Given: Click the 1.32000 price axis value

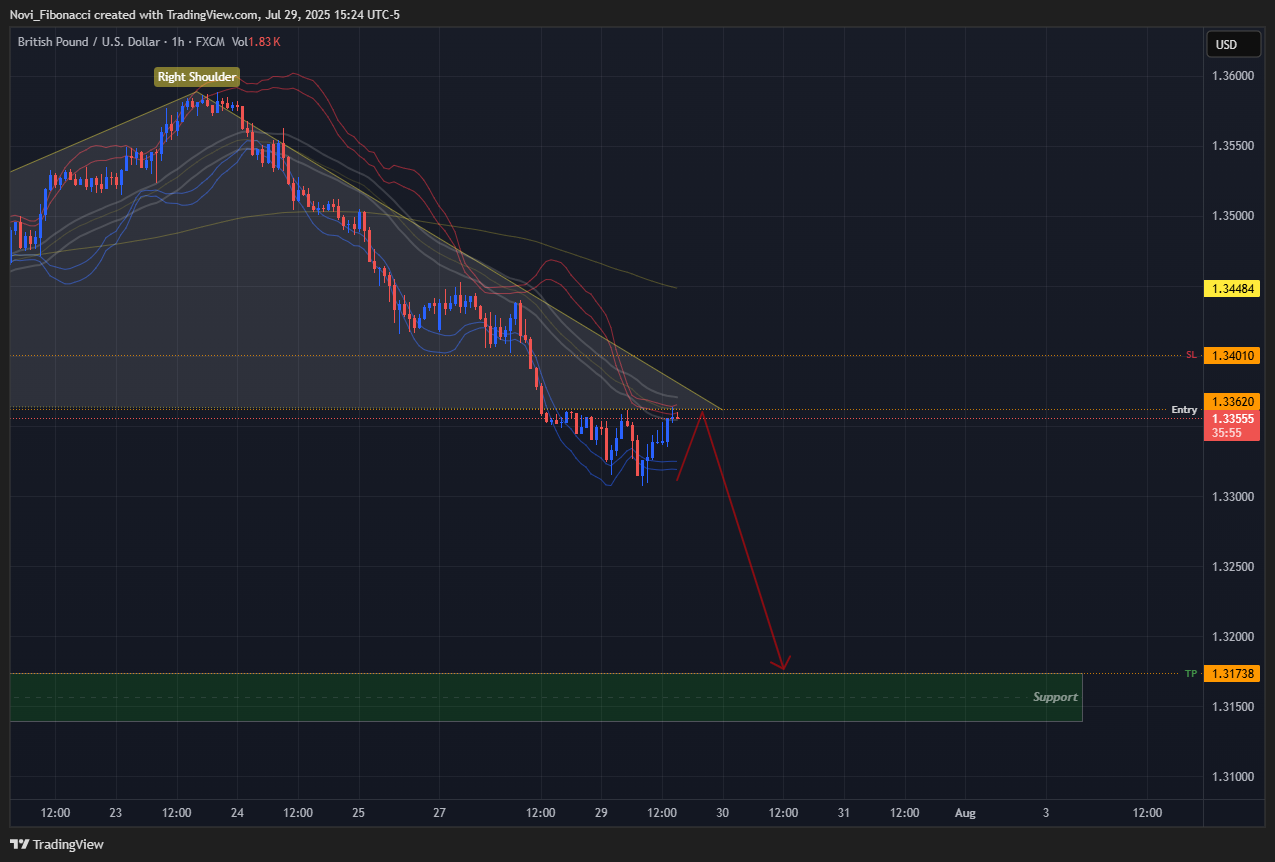Looking at the screenshot, I should (1231, 637).
